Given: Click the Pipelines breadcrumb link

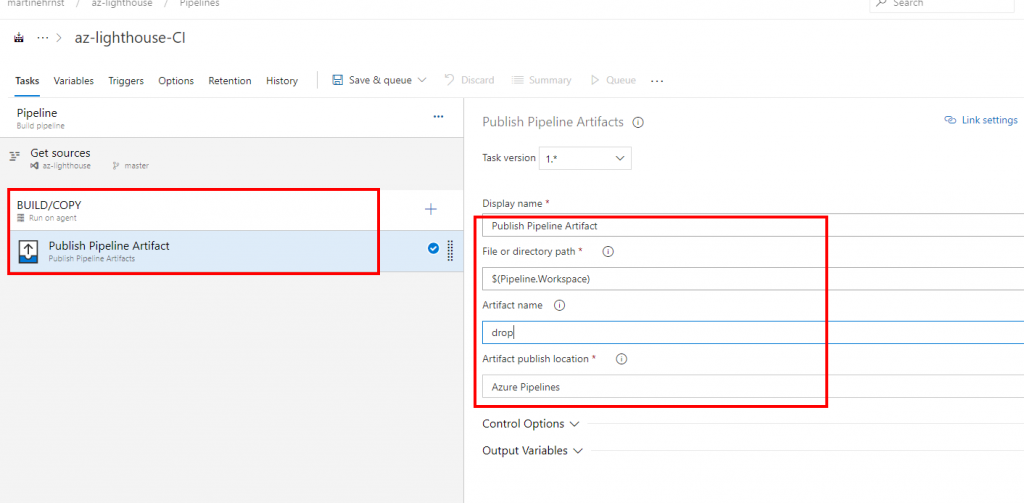Looking at the screenshot, I should tap(199, 3).
